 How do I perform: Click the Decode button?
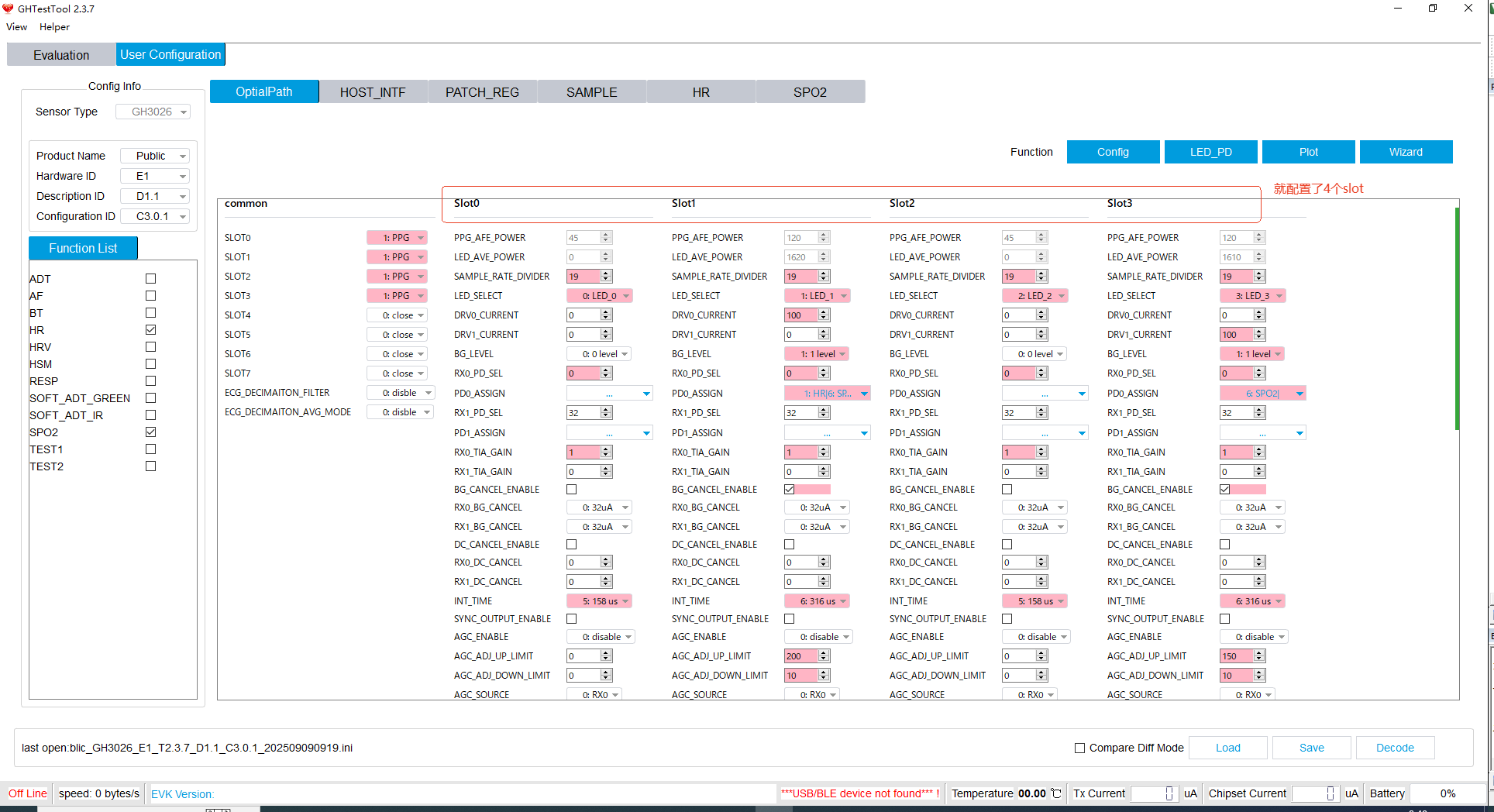point(1396,748)
